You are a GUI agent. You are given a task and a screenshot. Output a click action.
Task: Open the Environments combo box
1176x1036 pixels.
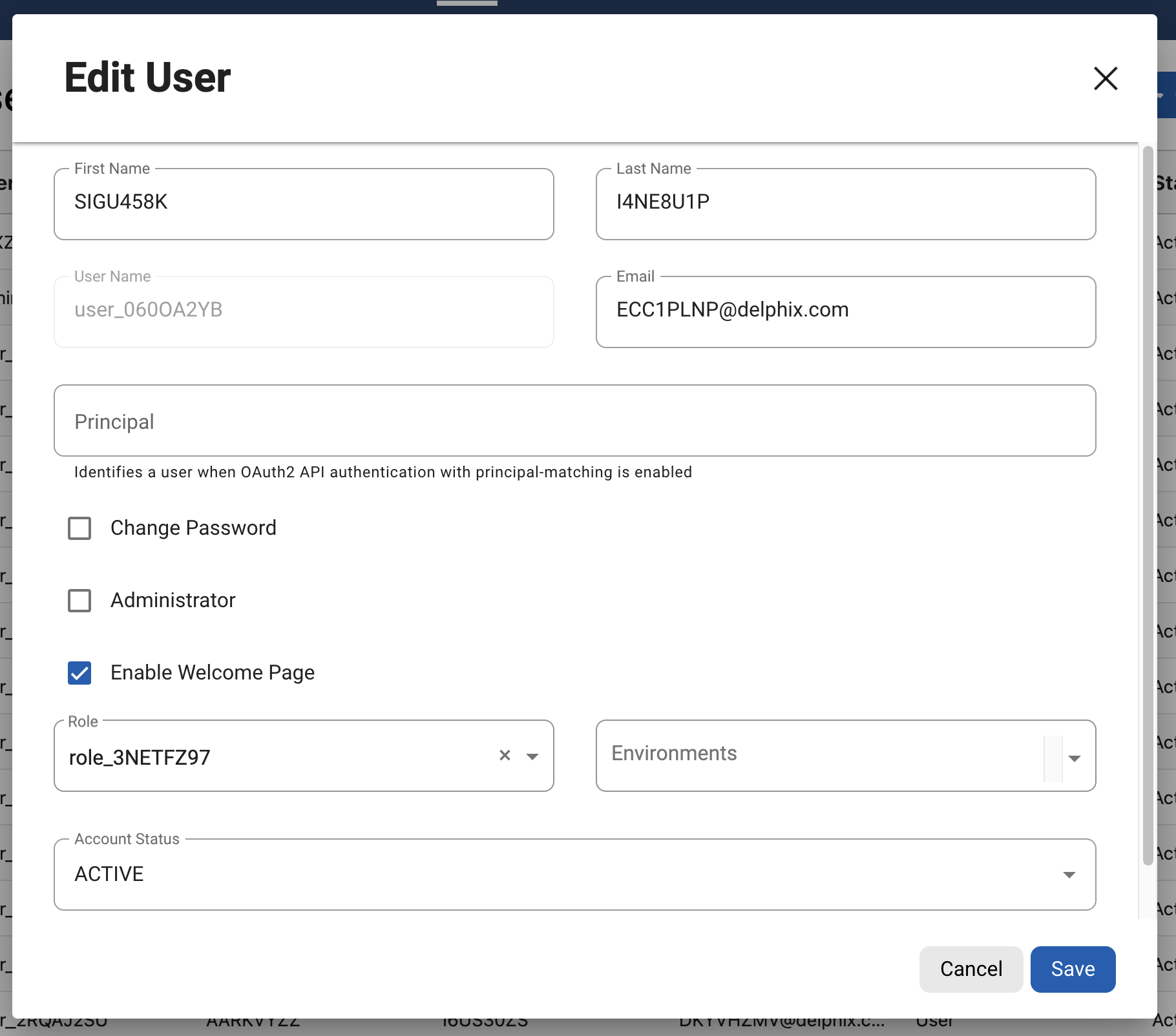pyautogui.click(x=775, y=754)
